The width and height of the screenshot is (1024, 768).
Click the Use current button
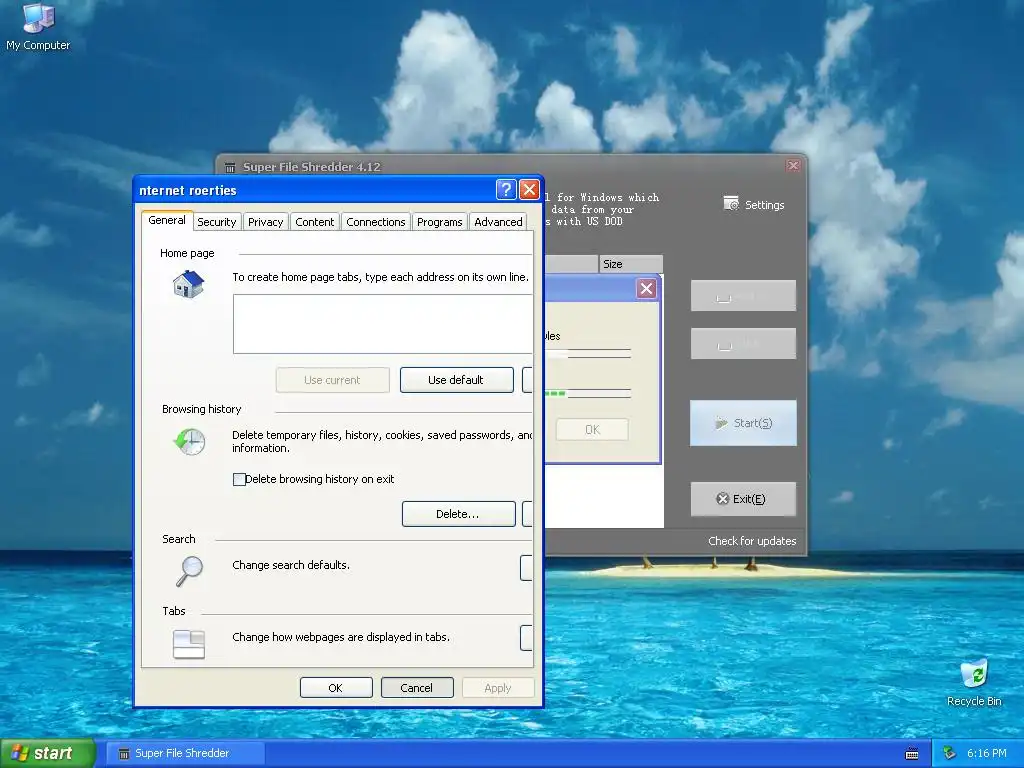(332, 380)
